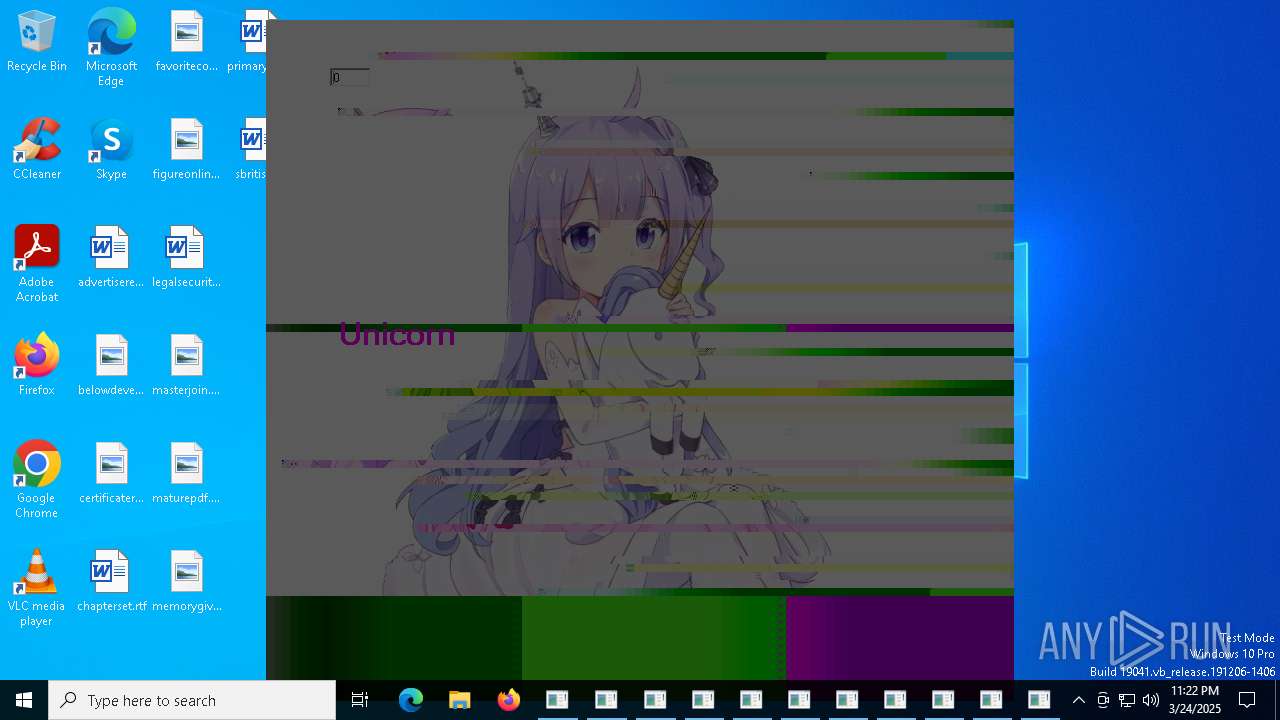The width and height of the screenshot is (1280, 720).
Task: Open the clock showing 11:22 PM
Action: 1195,700
